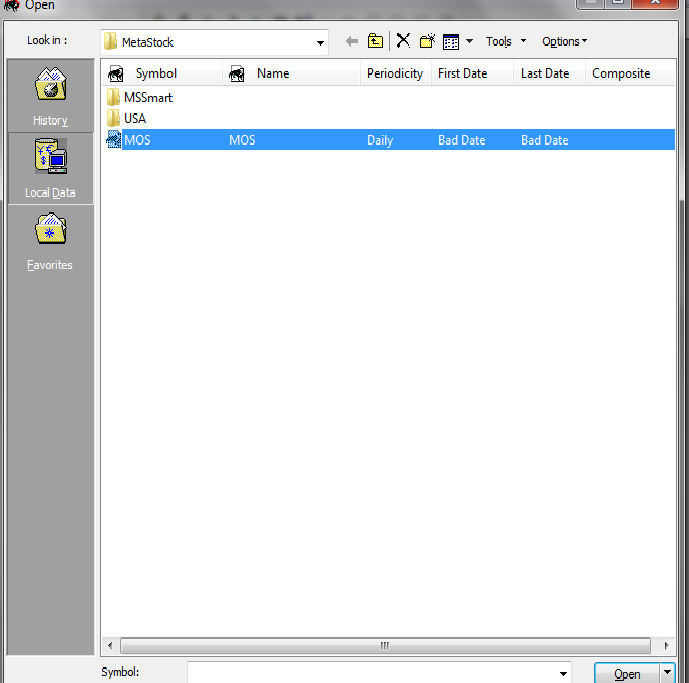
Task: Select the Local Data sidebar icon
Action: (51, 168)
